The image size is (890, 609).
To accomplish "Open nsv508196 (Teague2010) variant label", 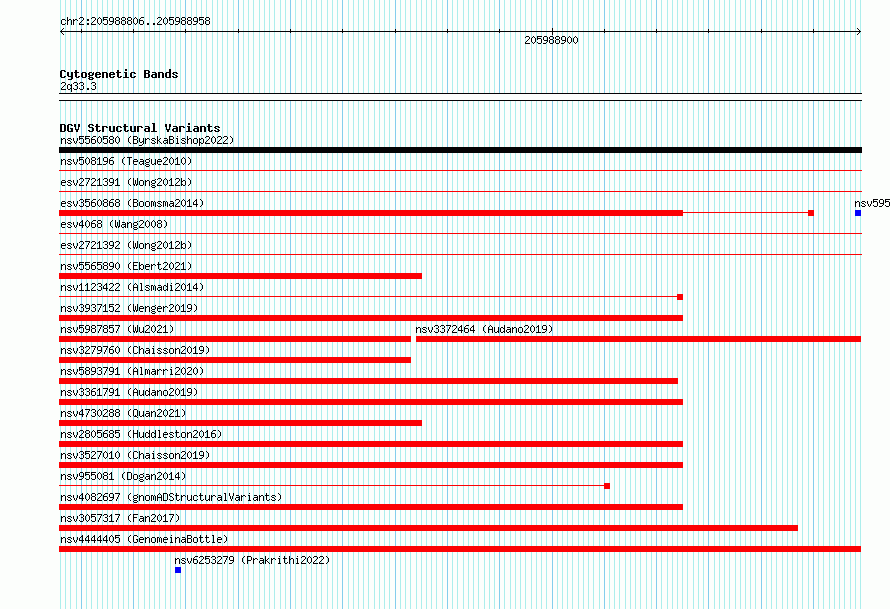I will [x=126, y=161].
